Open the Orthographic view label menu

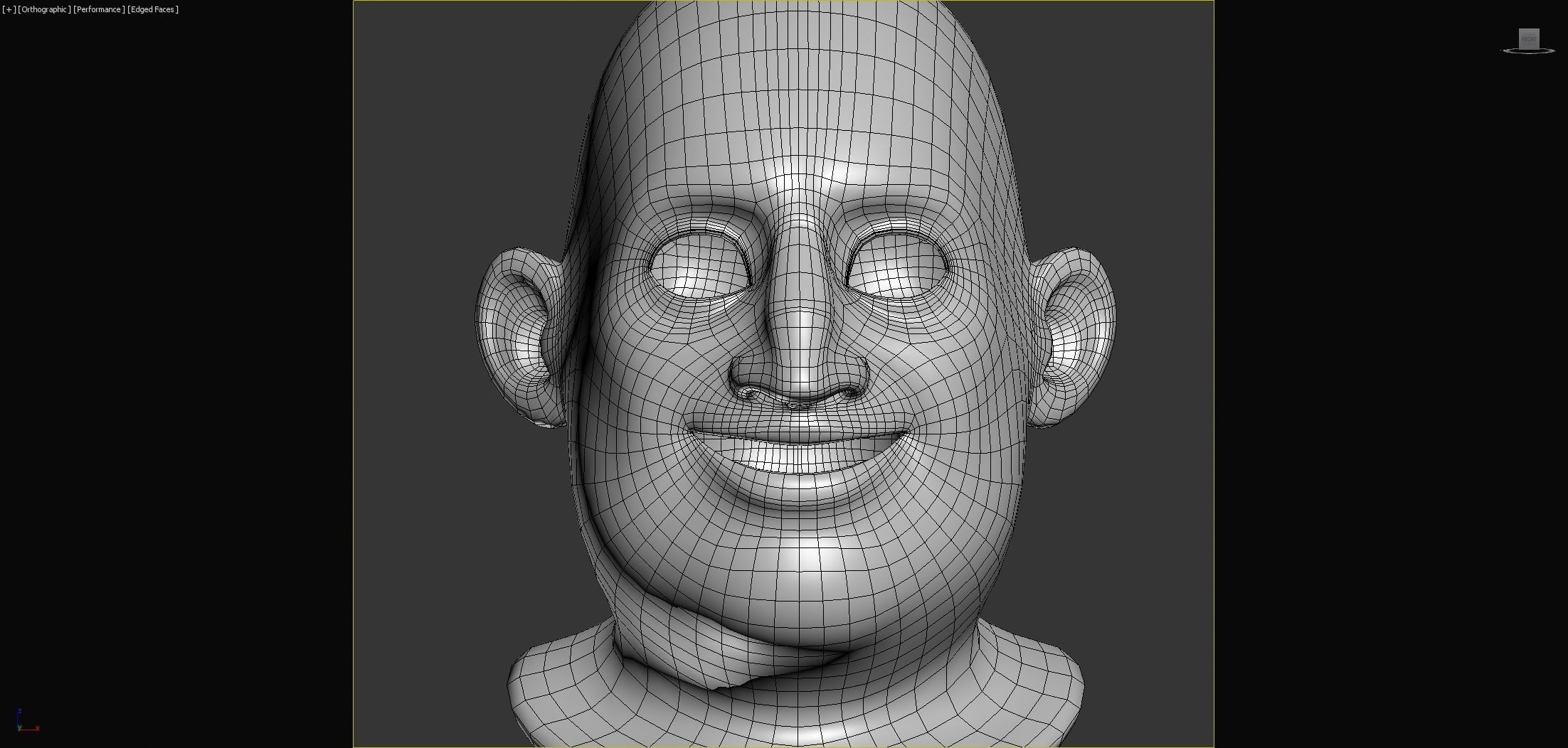(44, 9)
